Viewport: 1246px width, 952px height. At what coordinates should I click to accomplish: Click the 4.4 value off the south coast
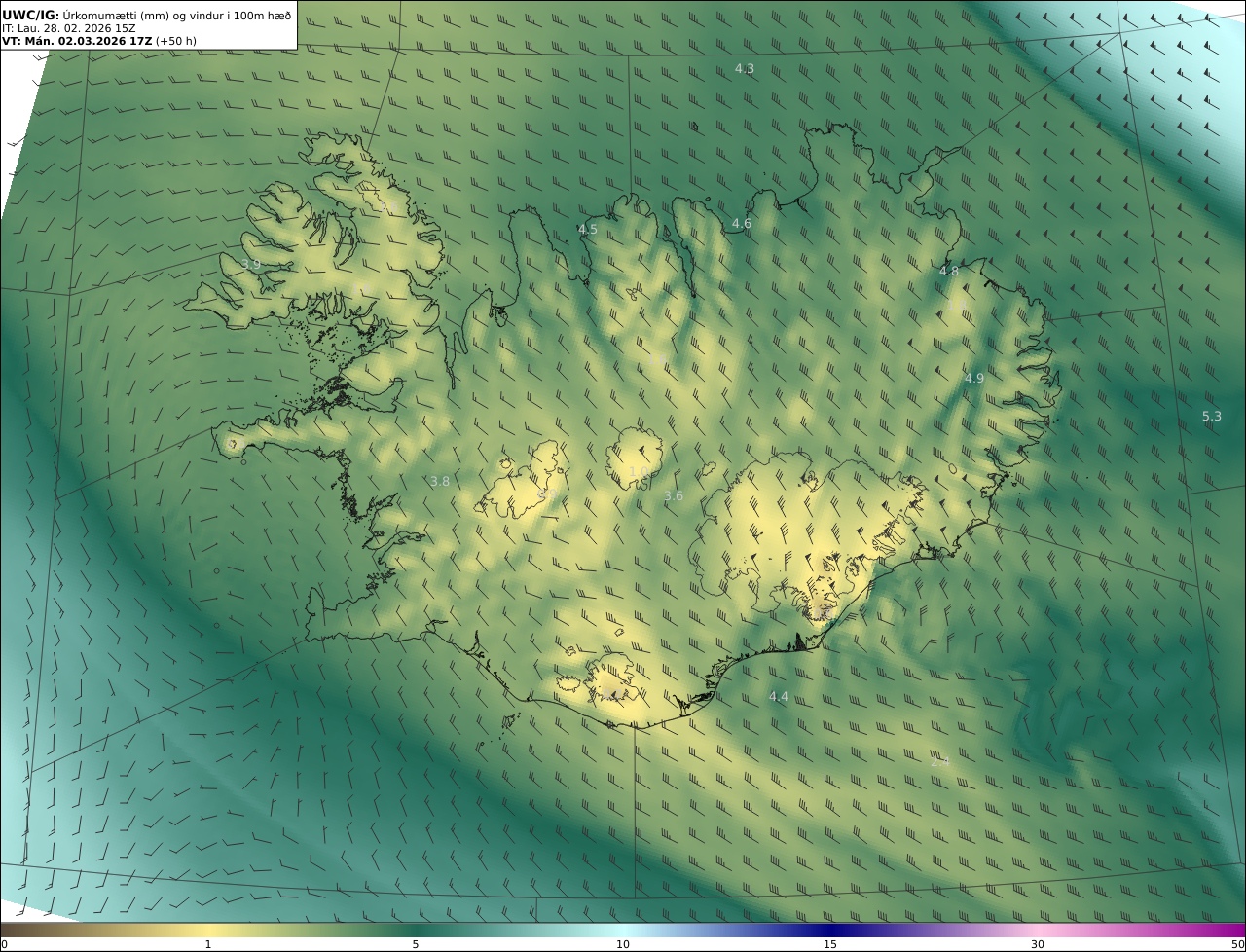779,696
